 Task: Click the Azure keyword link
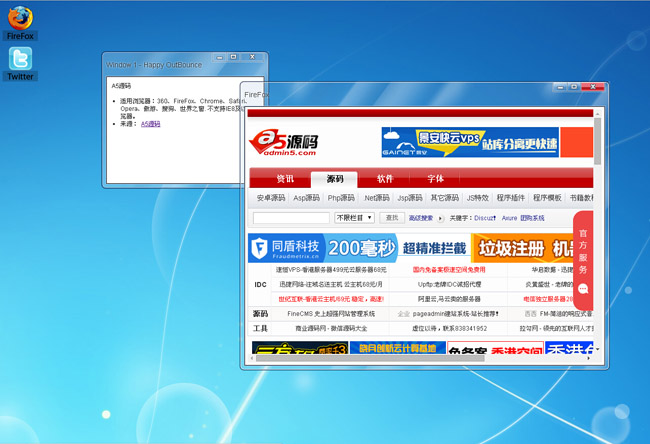[509, 218]
